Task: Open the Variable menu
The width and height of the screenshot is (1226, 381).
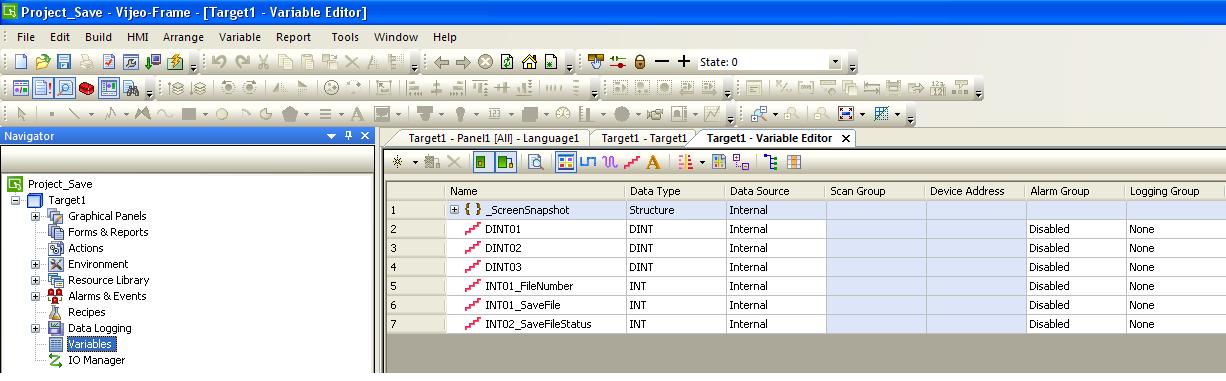Action: coord(240,37)
